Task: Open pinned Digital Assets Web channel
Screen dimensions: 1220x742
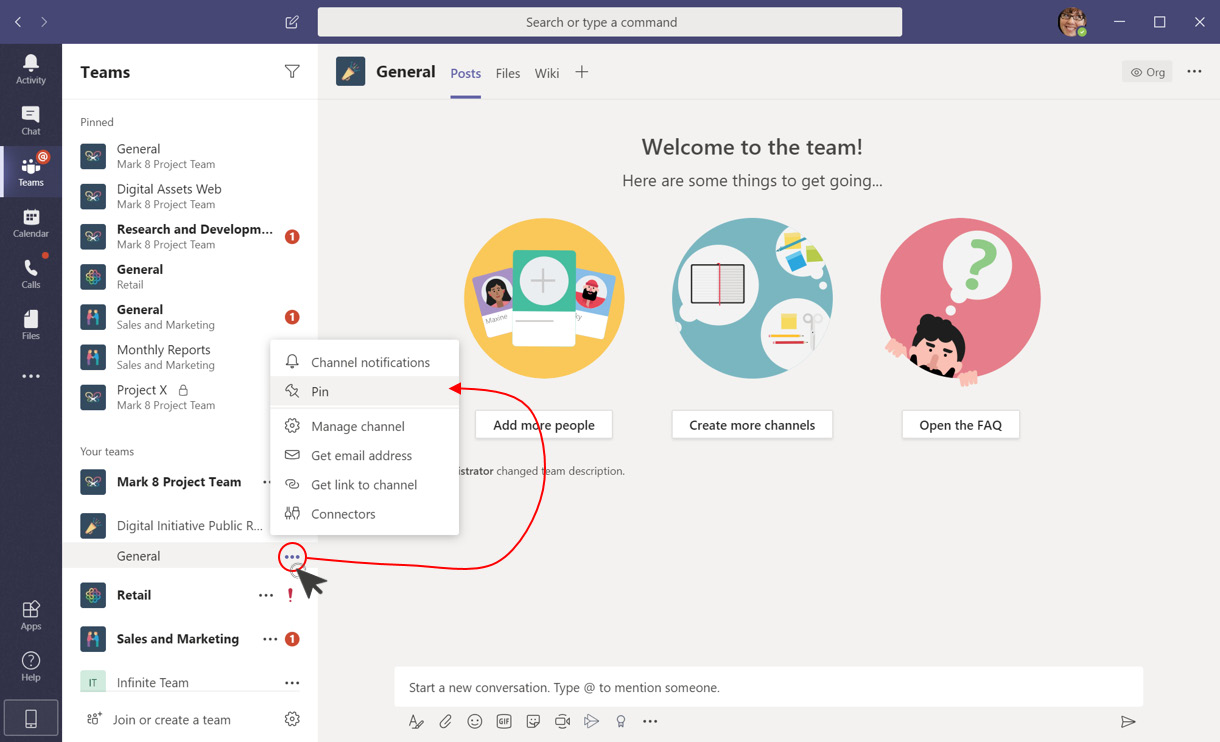Action: coord(190,196)
